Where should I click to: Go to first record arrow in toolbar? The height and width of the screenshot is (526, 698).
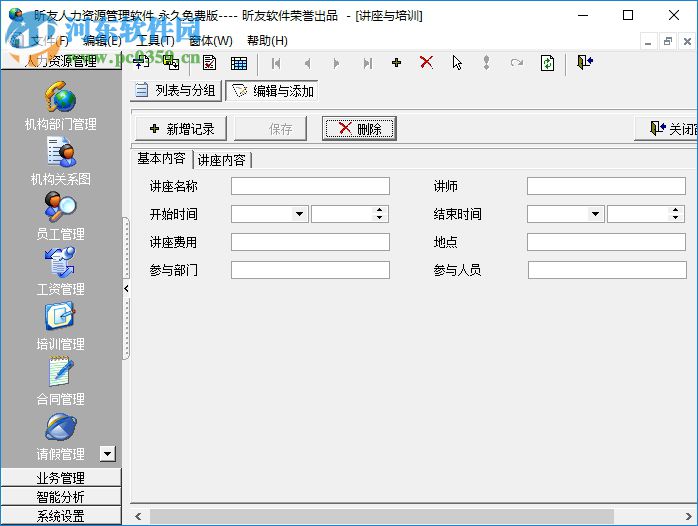click(x=276, y=63)
